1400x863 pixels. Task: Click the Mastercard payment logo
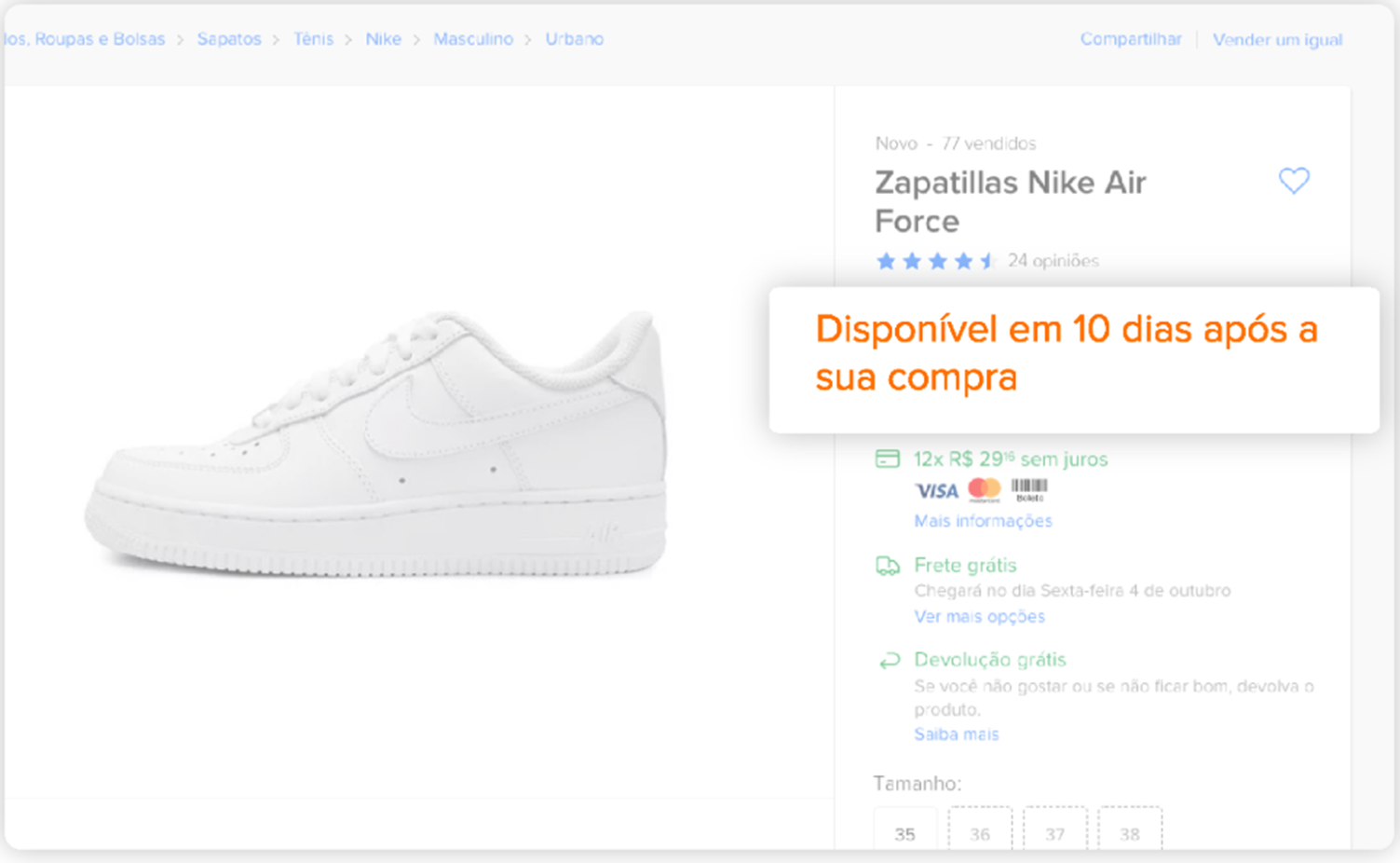[x=985, y=489]
